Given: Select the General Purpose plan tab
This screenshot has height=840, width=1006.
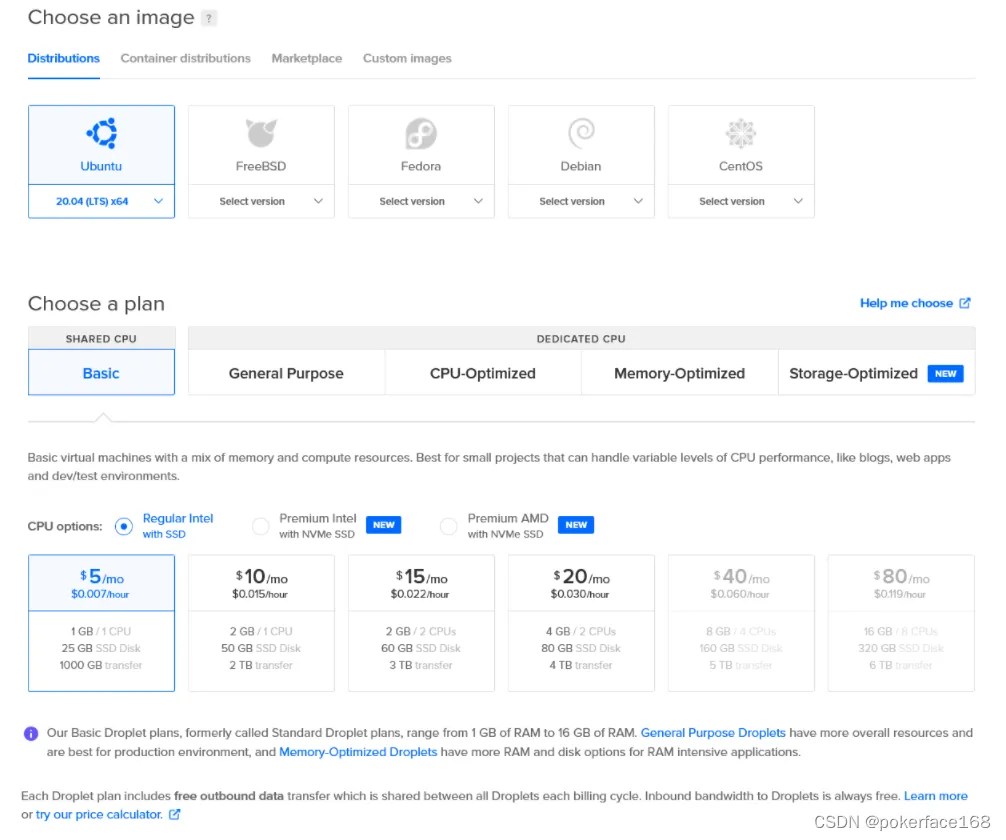Looking at the screenshot, I should point(286,373).
